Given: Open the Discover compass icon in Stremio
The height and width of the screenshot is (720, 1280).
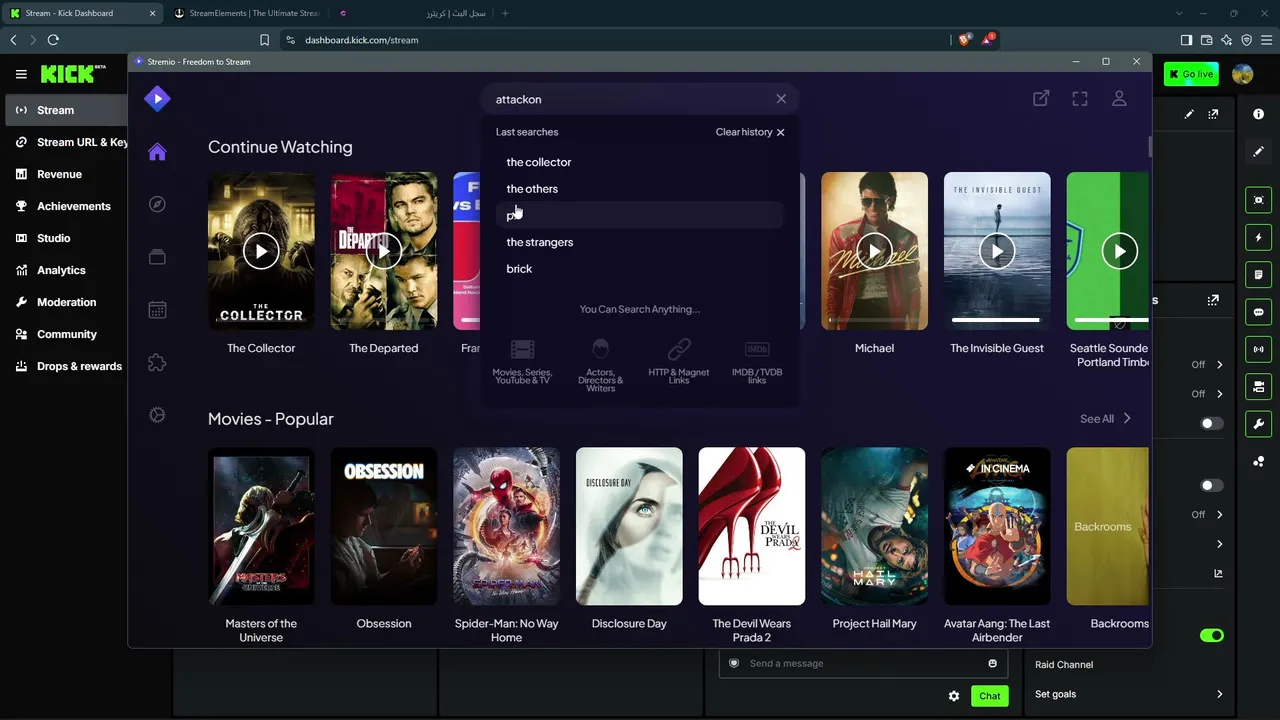Looking at the screenshot, I should 157,204.
